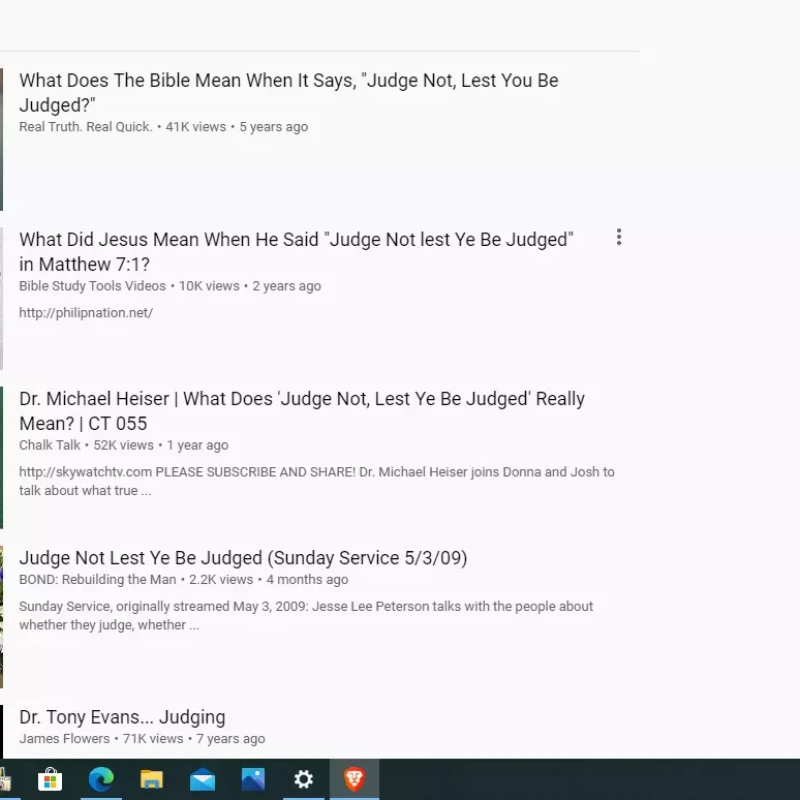
Task: Open the Mail app taskbar icon
Action: point(202,779)
